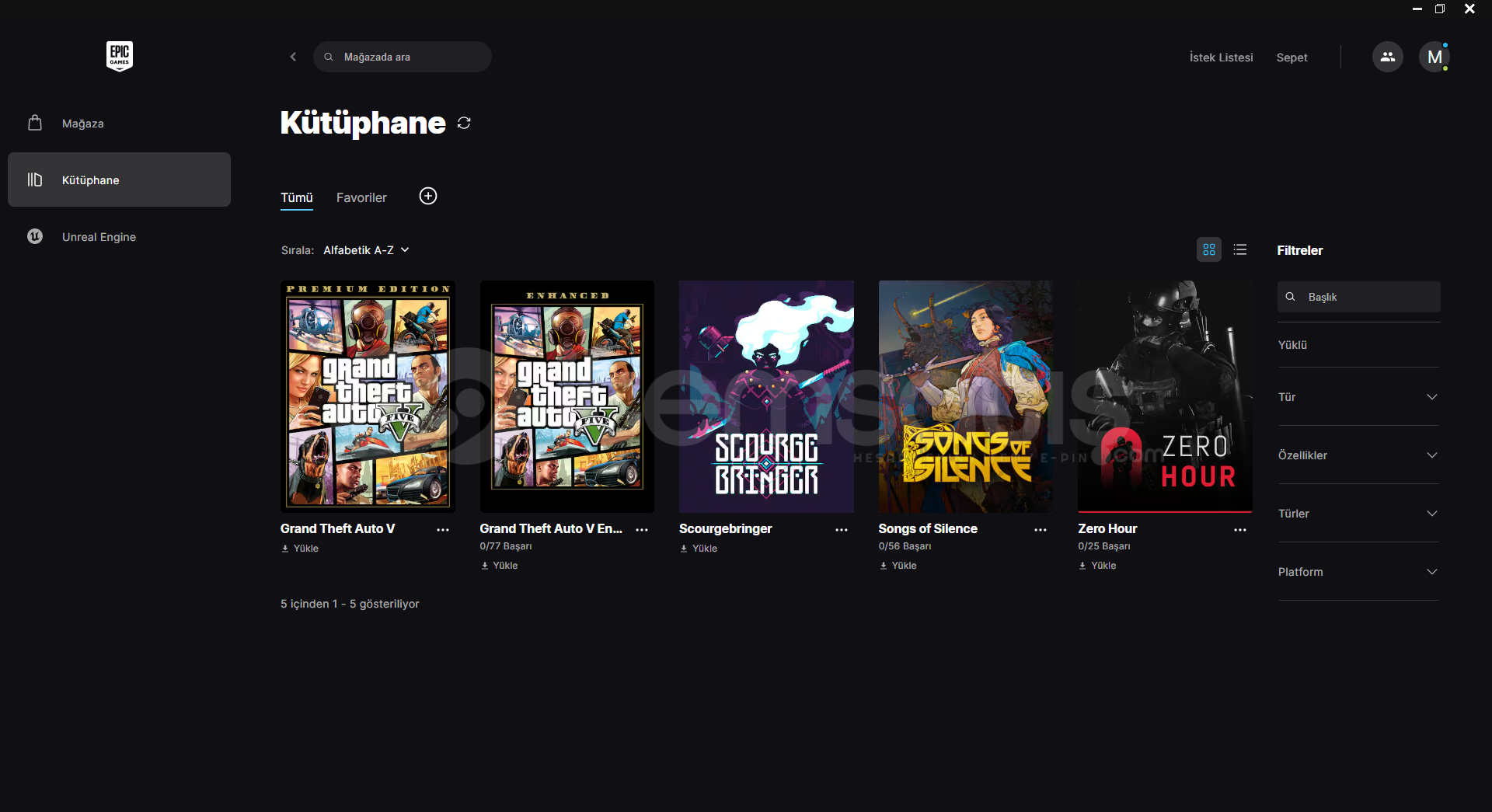This screenshot has width=1492, height=812.
Task: Click Yükle under Songs of Silence
Action: click(898, 566)
